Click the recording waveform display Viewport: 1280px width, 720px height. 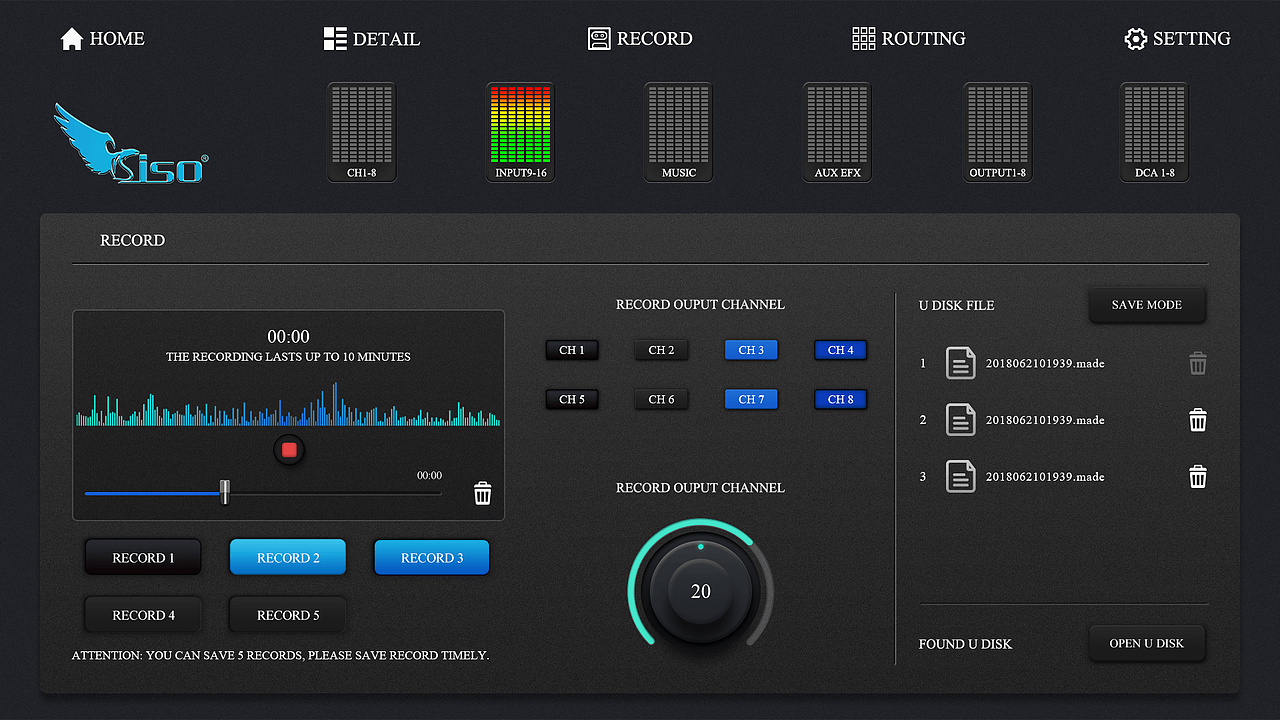(x=288, y=405)
